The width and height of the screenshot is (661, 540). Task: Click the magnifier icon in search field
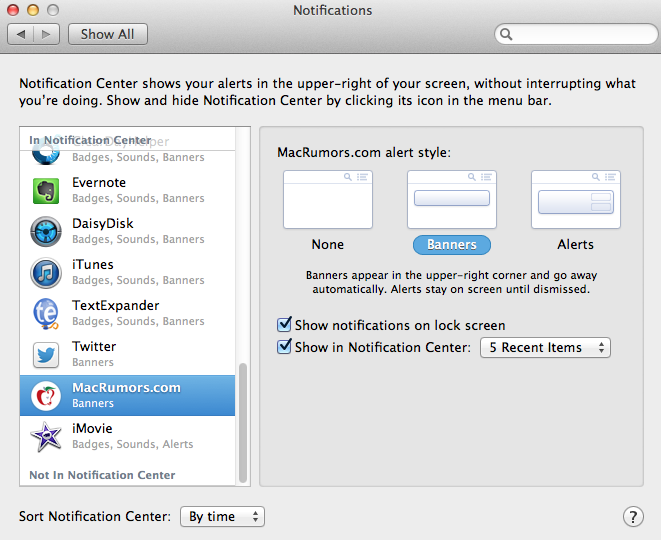click(x=506, y=34)
